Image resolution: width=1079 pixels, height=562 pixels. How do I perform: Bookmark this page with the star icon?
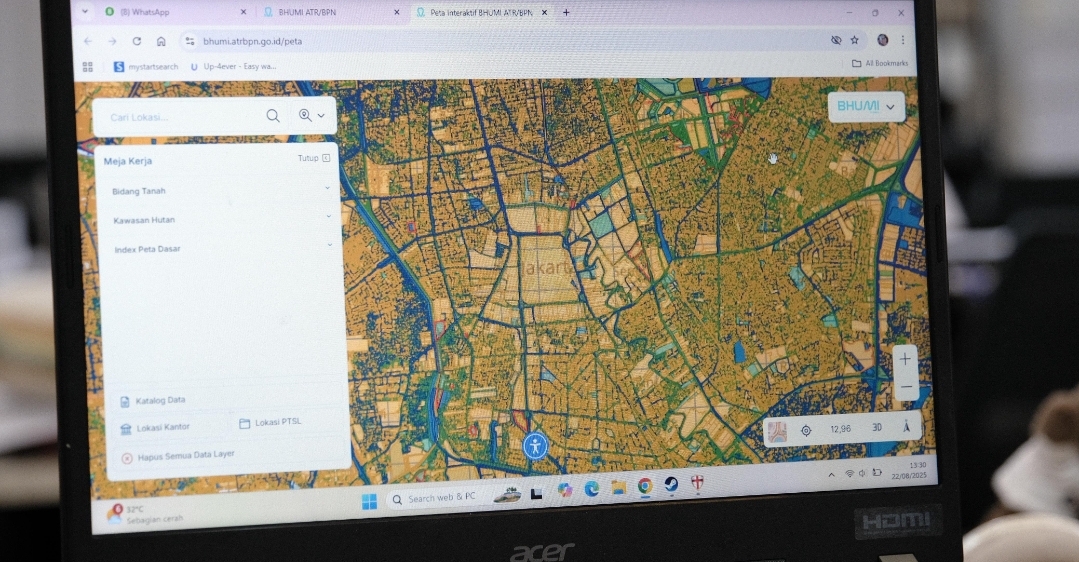(x=855, y=40)
